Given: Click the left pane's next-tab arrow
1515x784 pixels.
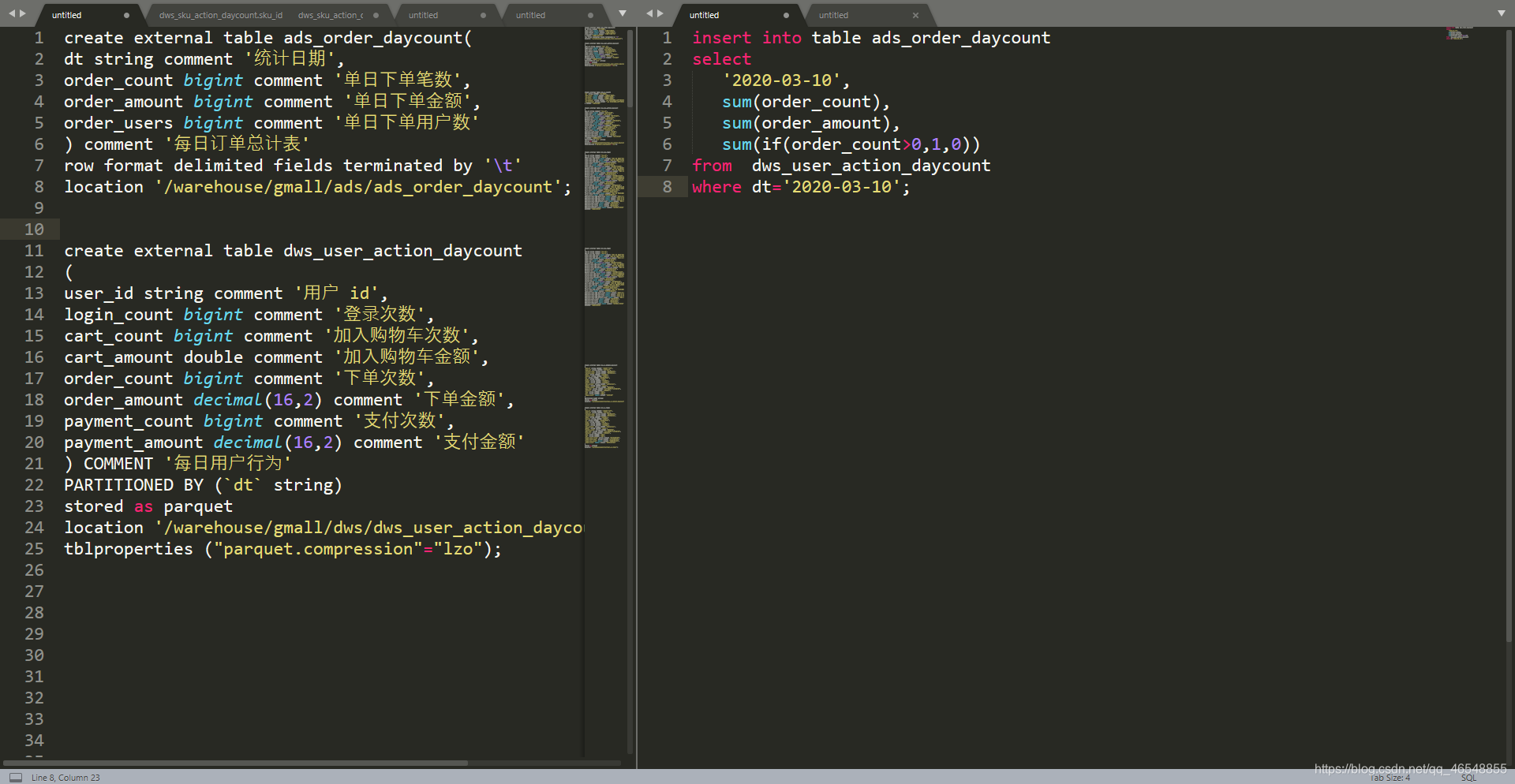Looking at the screenshot, I should (23, 13).
